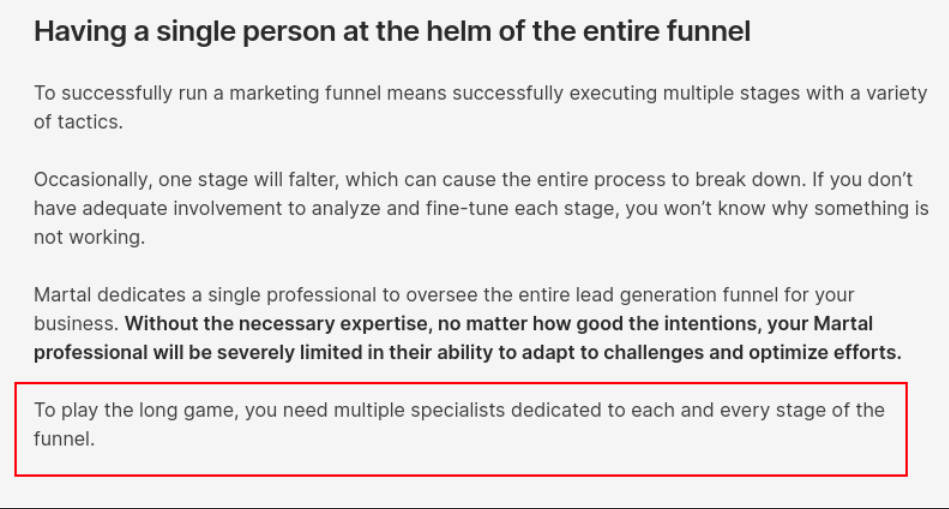Click the bold phrase "optimize efforts."
This screenshot has width=949, height=509.
[825, 352]
